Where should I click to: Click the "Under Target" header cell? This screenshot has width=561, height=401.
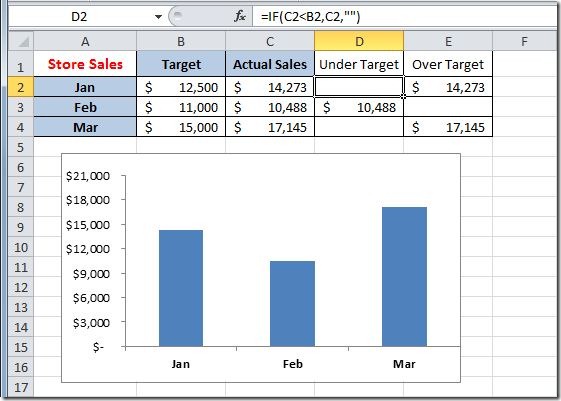[359, 64]
